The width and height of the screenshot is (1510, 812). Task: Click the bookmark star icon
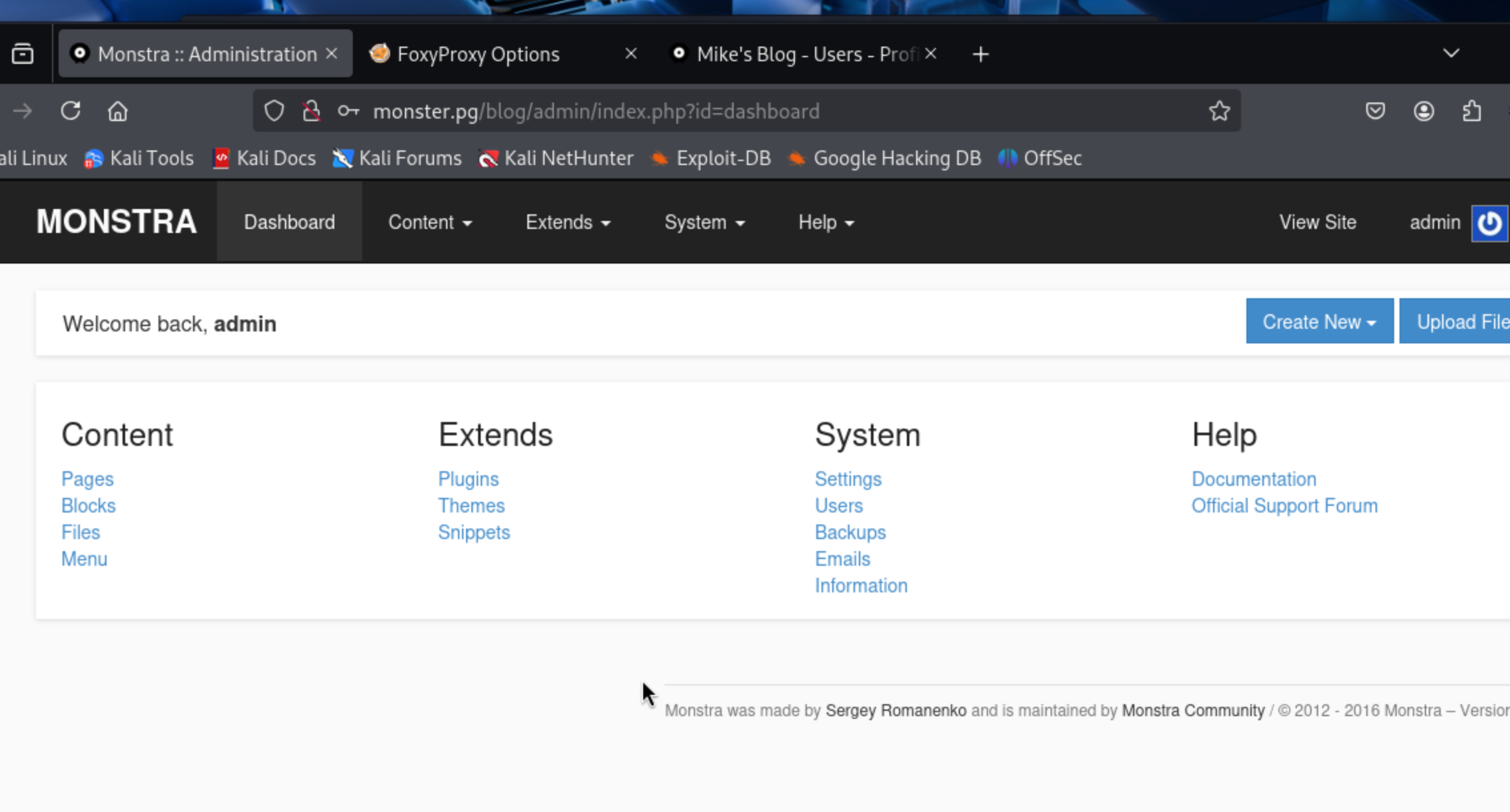[1219, 110]
